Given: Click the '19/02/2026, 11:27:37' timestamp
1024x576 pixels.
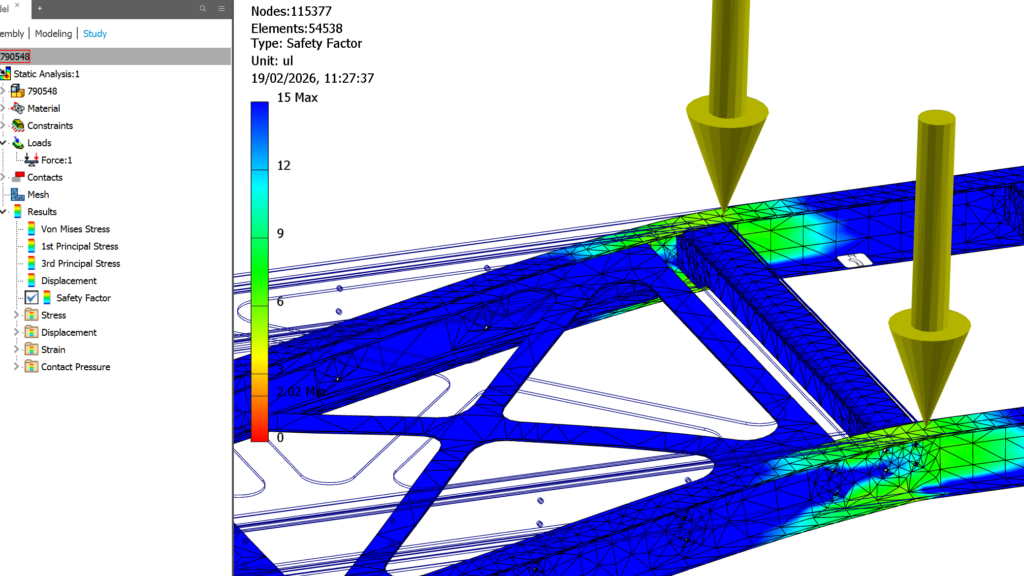Looking at the screenshot, I should 312,78.
